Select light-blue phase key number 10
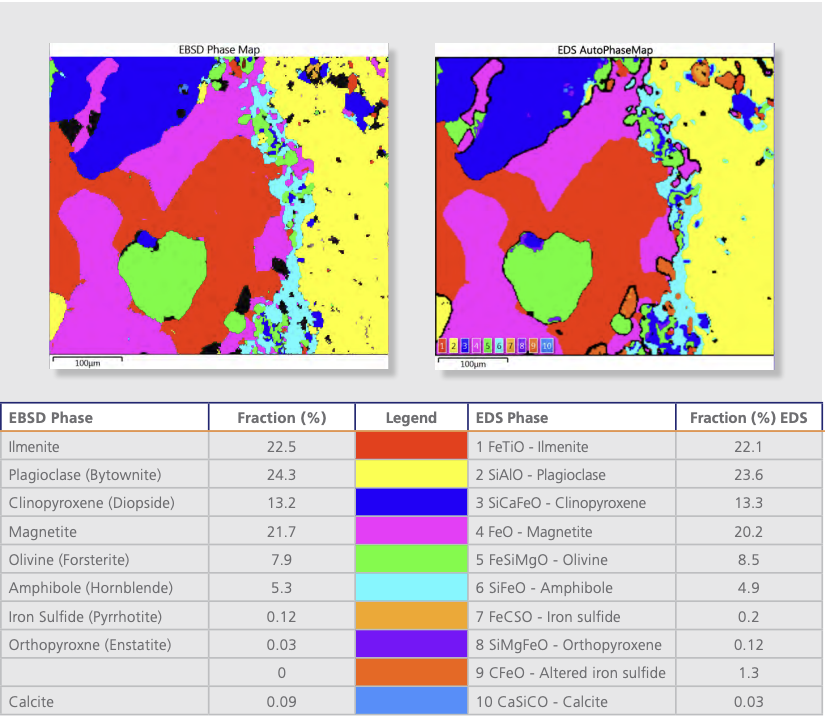This screenshot has height=719, width=825. (x=547, y=346)
